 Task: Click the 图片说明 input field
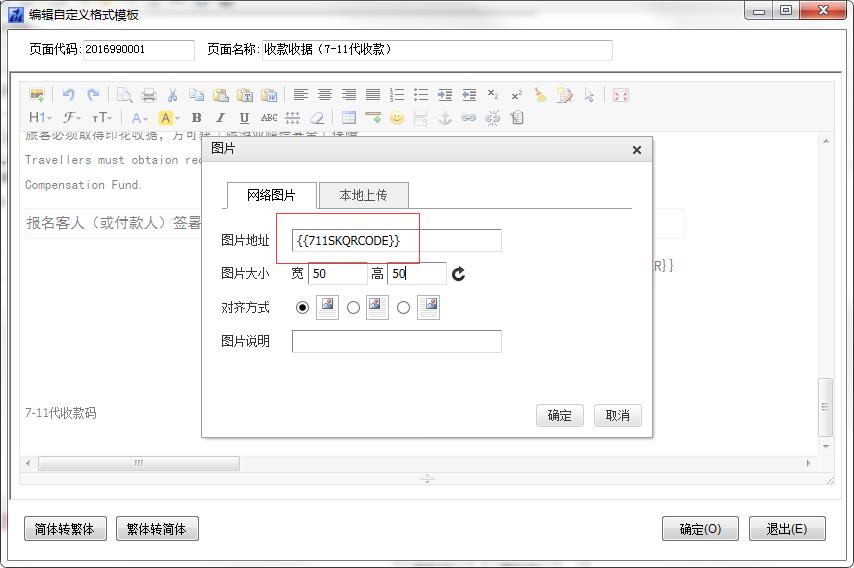pyautogui.click(x=396, y=341)
